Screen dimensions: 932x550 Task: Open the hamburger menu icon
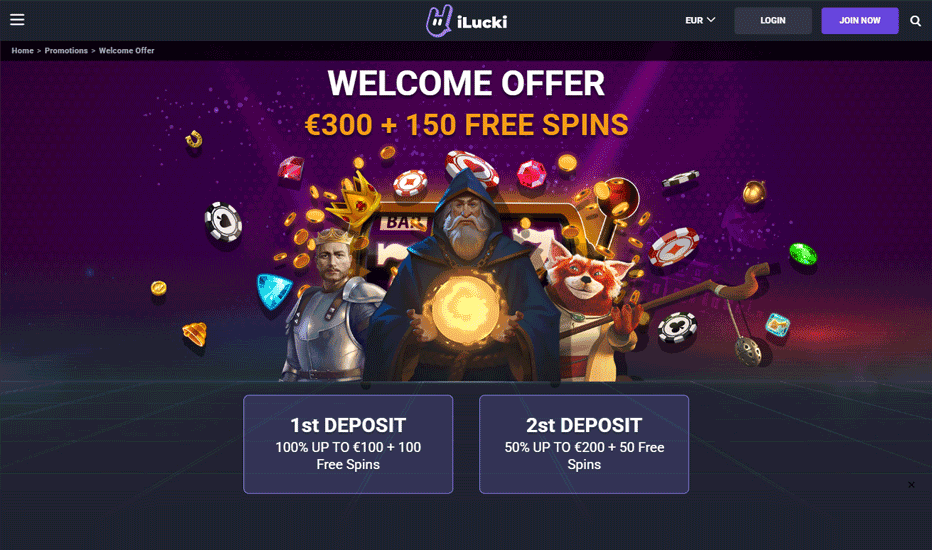pyautogui.click(x=17, y=20)
